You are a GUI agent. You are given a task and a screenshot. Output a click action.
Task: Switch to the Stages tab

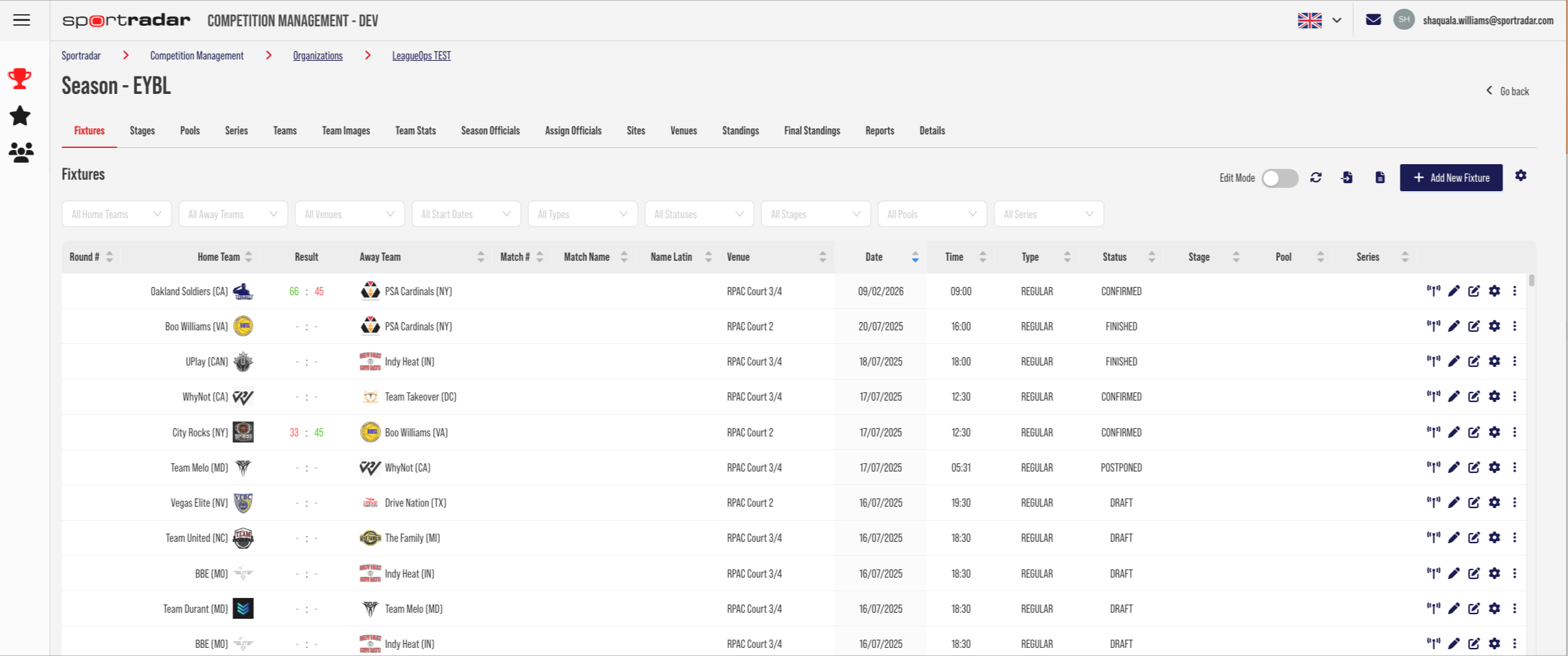point(142,130)
